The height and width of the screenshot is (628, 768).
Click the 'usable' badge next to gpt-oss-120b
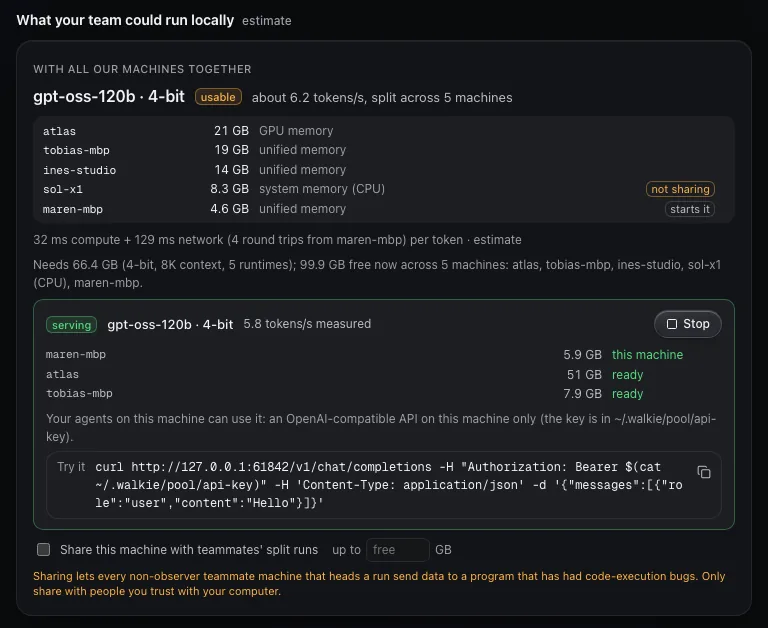tap(218, 97)
